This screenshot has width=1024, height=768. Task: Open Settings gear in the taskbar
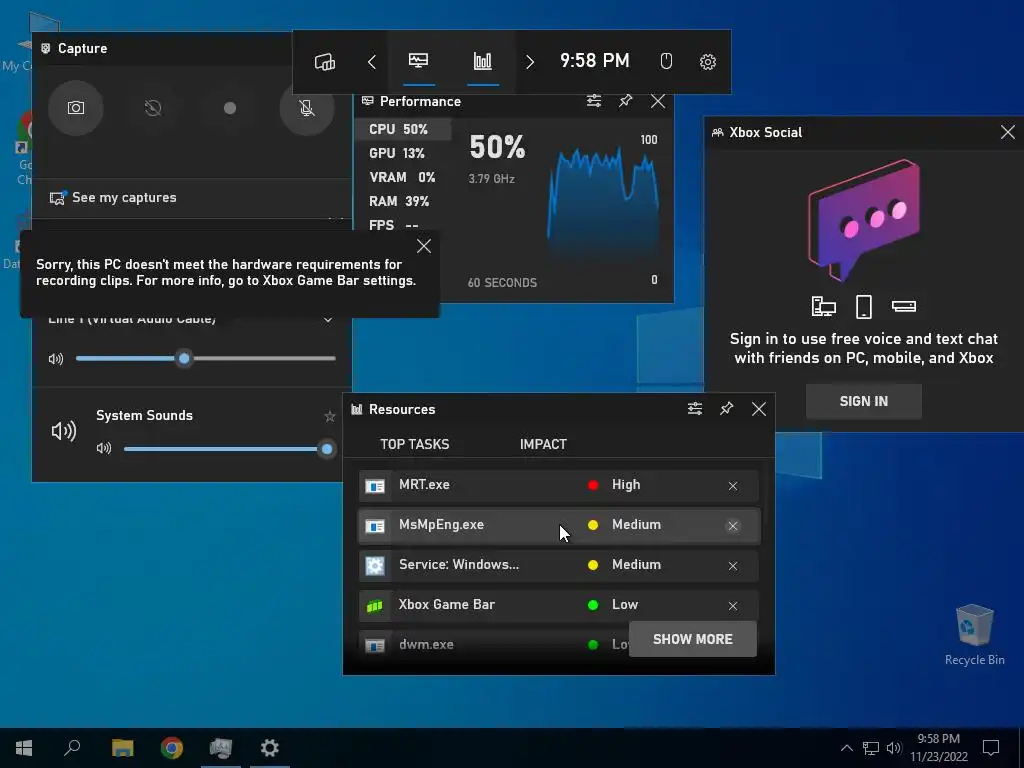269,748
